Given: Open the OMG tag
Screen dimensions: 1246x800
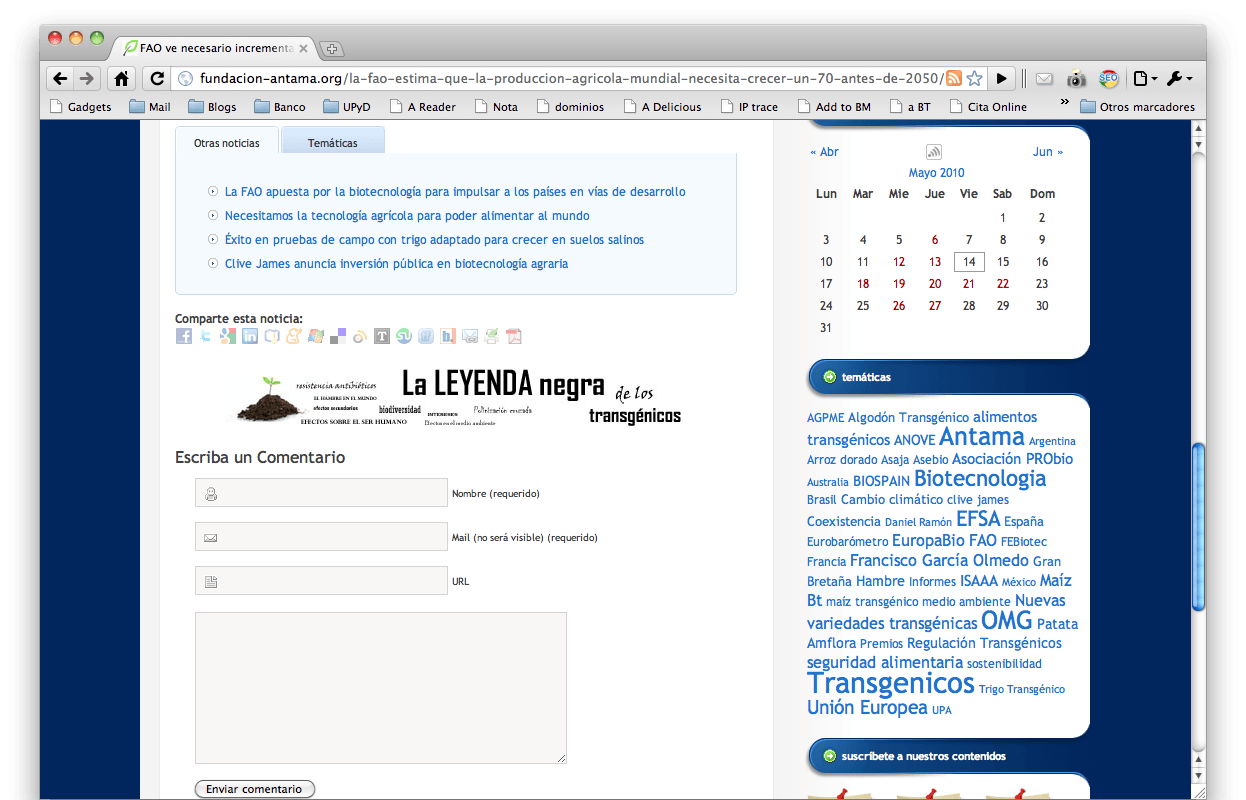Looking at the screenshot, I should [x=1006, y=620].
